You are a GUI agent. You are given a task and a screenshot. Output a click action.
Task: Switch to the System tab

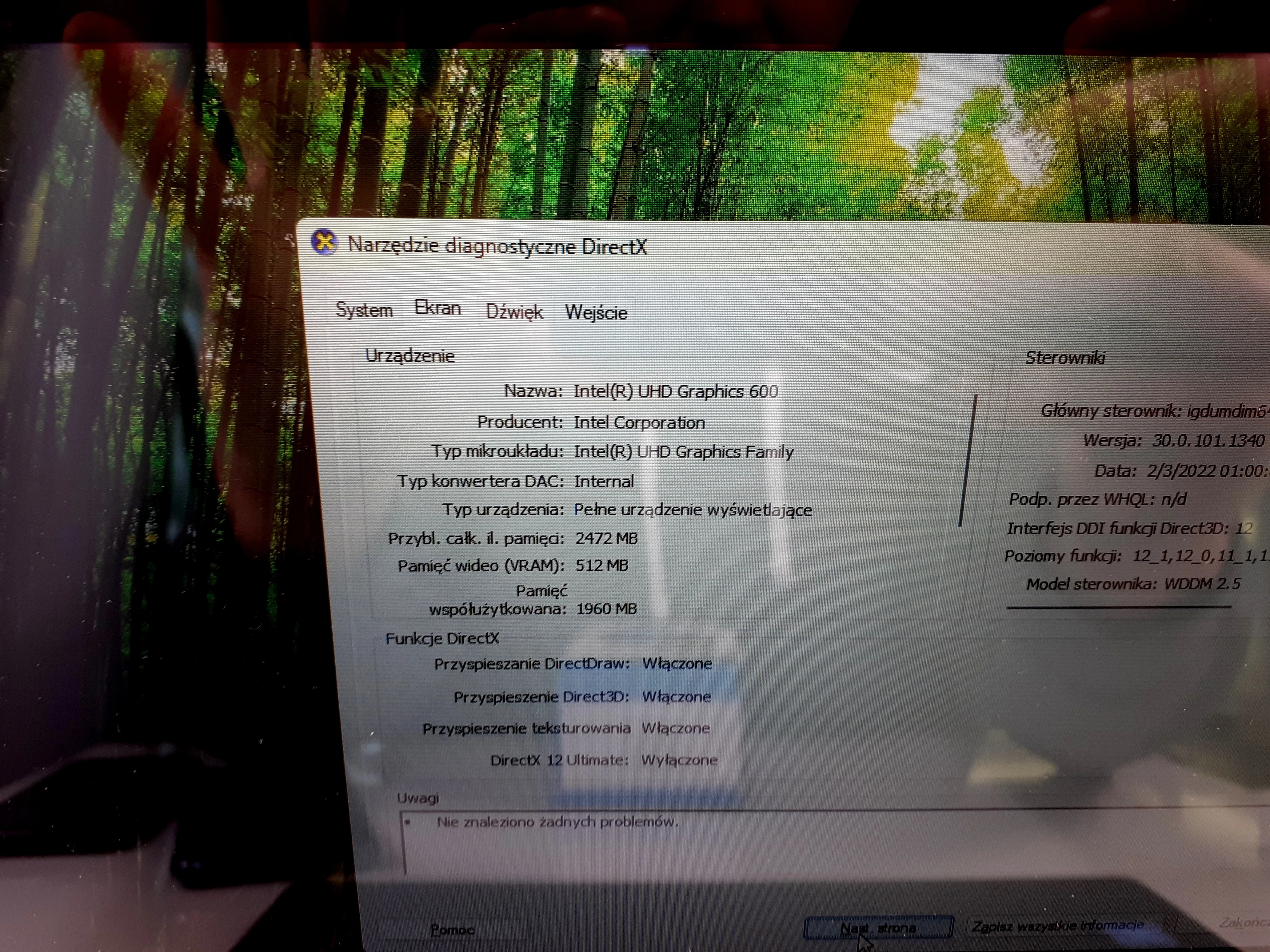pyautogui.click(x=364, y=310)
